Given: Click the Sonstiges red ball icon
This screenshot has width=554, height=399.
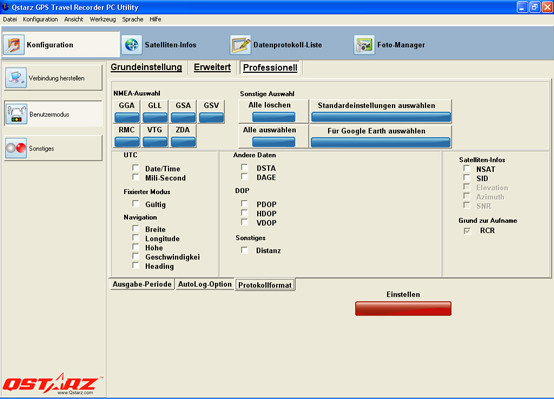Looking at the screenshot, I should 16,148.
